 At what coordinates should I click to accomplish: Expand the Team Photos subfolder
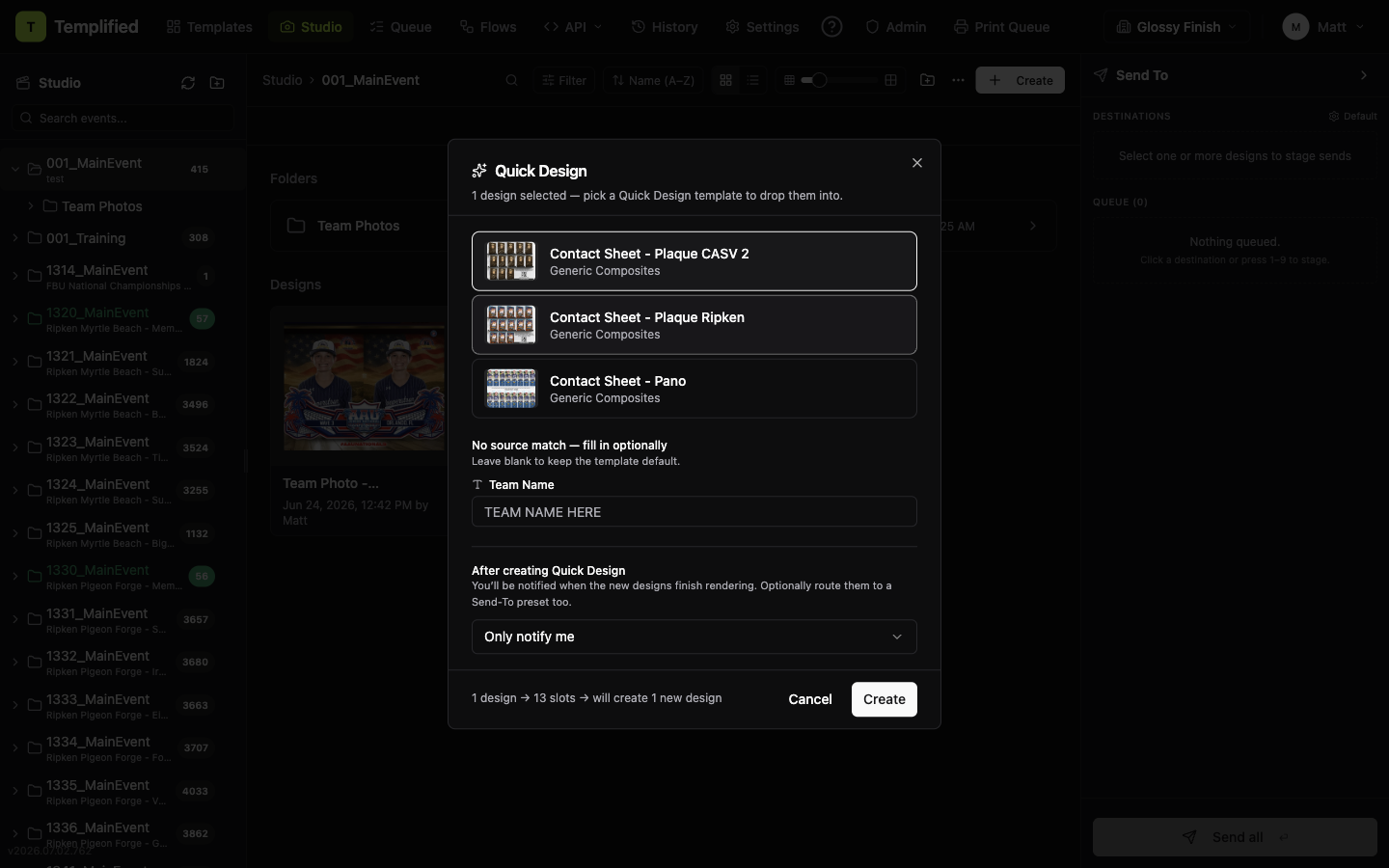click(31, 206)
